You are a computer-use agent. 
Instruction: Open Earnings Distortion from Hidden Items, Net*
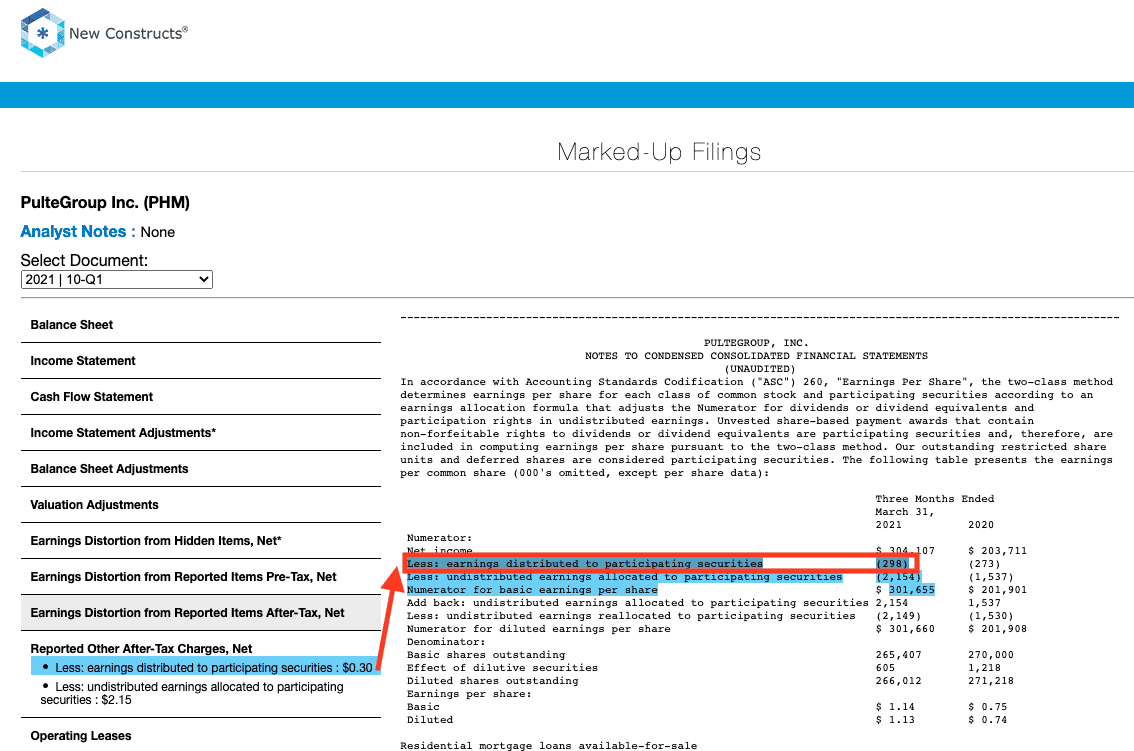pos(201,541)
